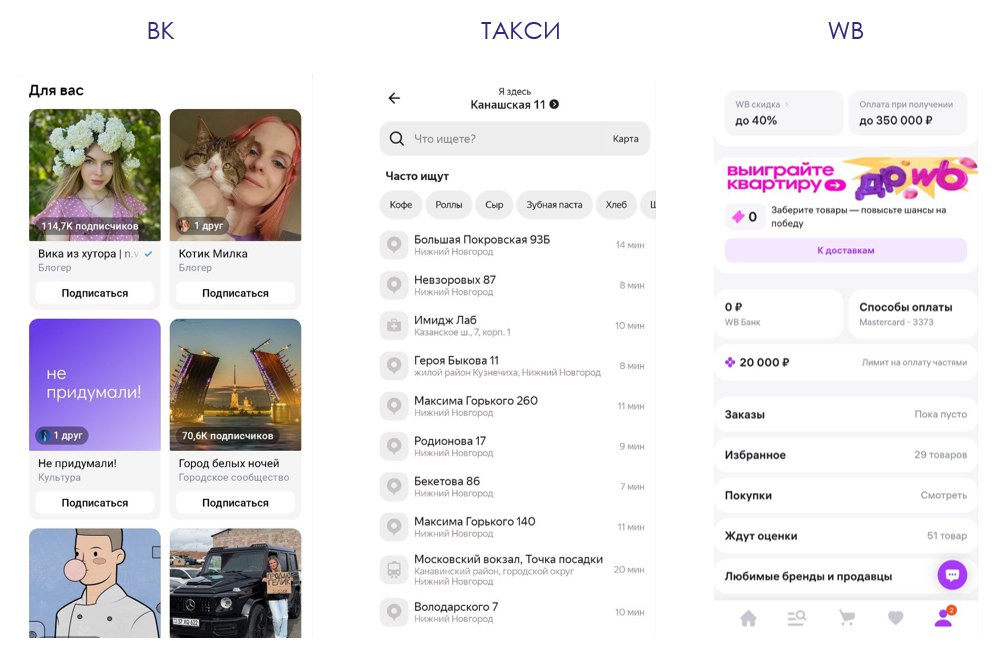Image resolution: width=998 pixels, height=654 pixels.
Task: Go to WB home icon
Action: point(748,618)
